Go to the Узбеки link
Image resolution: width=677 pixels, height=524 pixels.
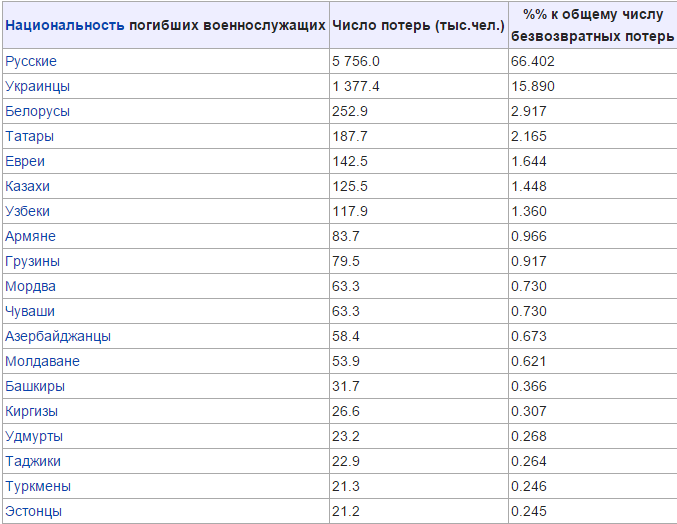28,211
